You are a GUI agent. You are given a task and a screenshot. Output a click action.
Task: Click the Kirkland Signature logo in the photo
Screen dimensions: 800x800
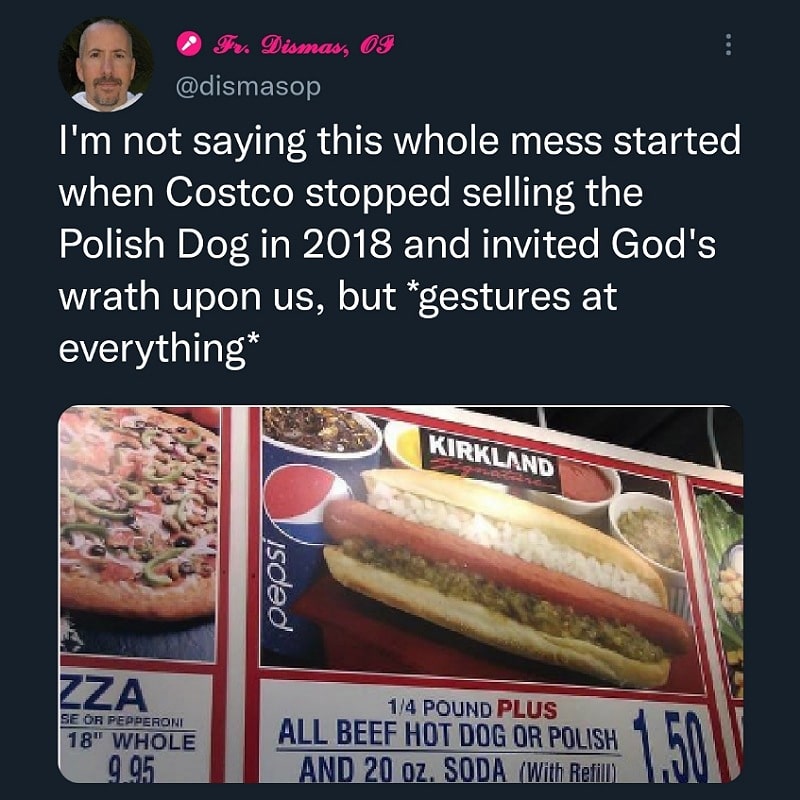(491, 463)
